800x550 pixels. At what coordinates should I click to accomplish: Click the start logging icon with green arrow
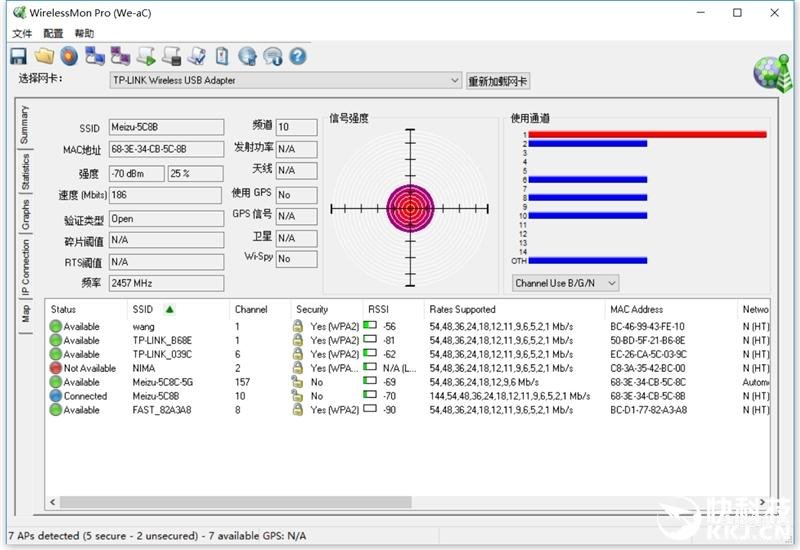click(146, 56)
